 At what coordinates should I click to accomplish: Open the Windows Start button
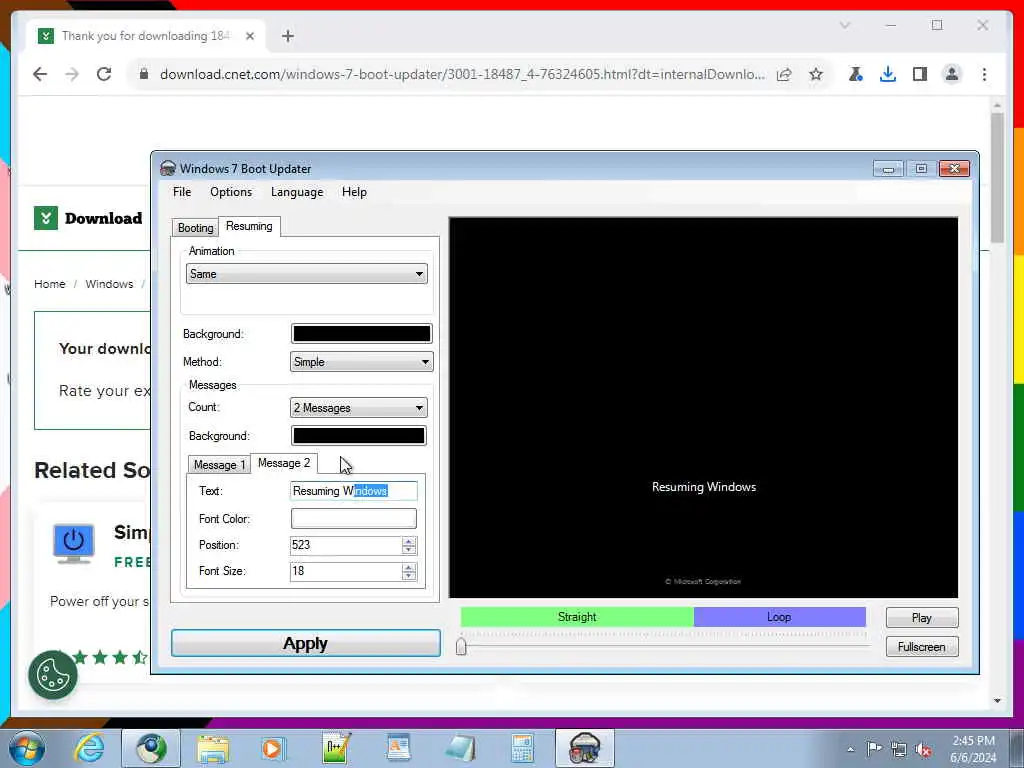(x=27, y=748)
